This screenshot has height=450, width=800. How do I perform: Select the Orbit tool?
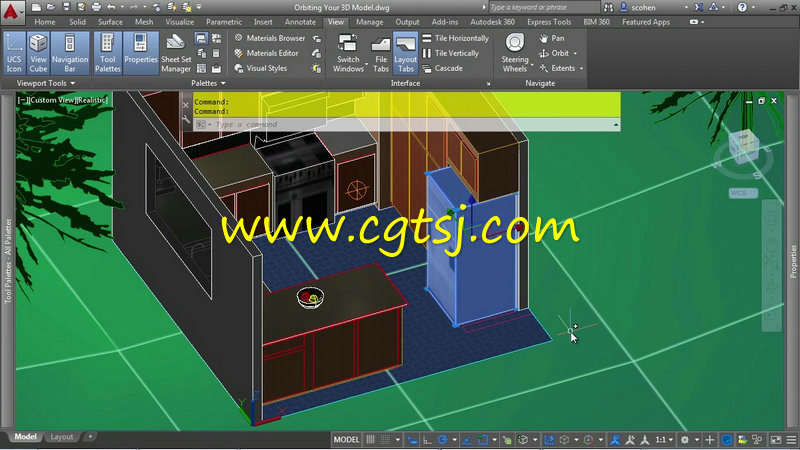coord(554,53)
